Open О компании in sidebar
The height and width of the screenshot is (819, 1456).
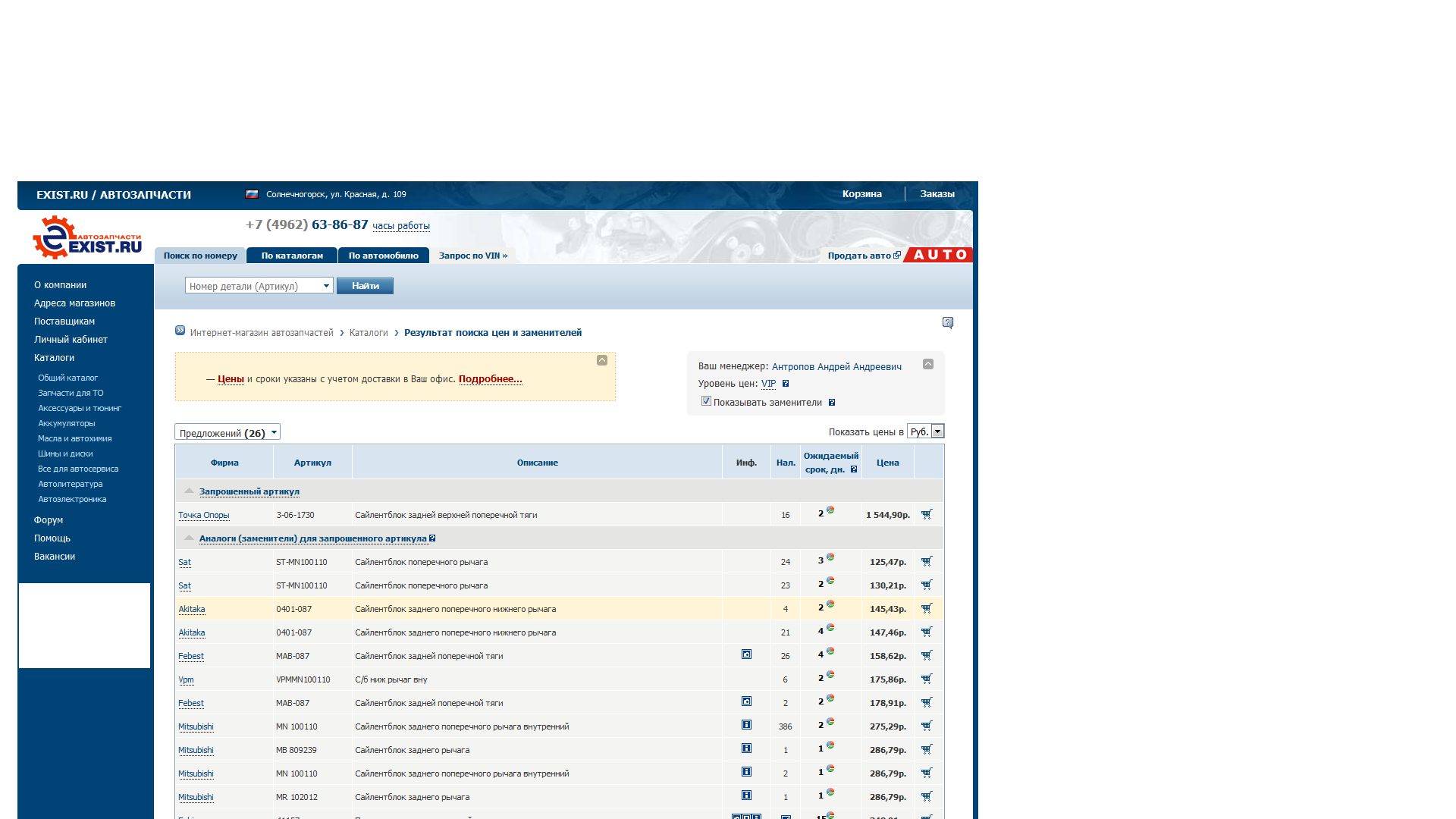pyautogui.click(x=60, y=285)
